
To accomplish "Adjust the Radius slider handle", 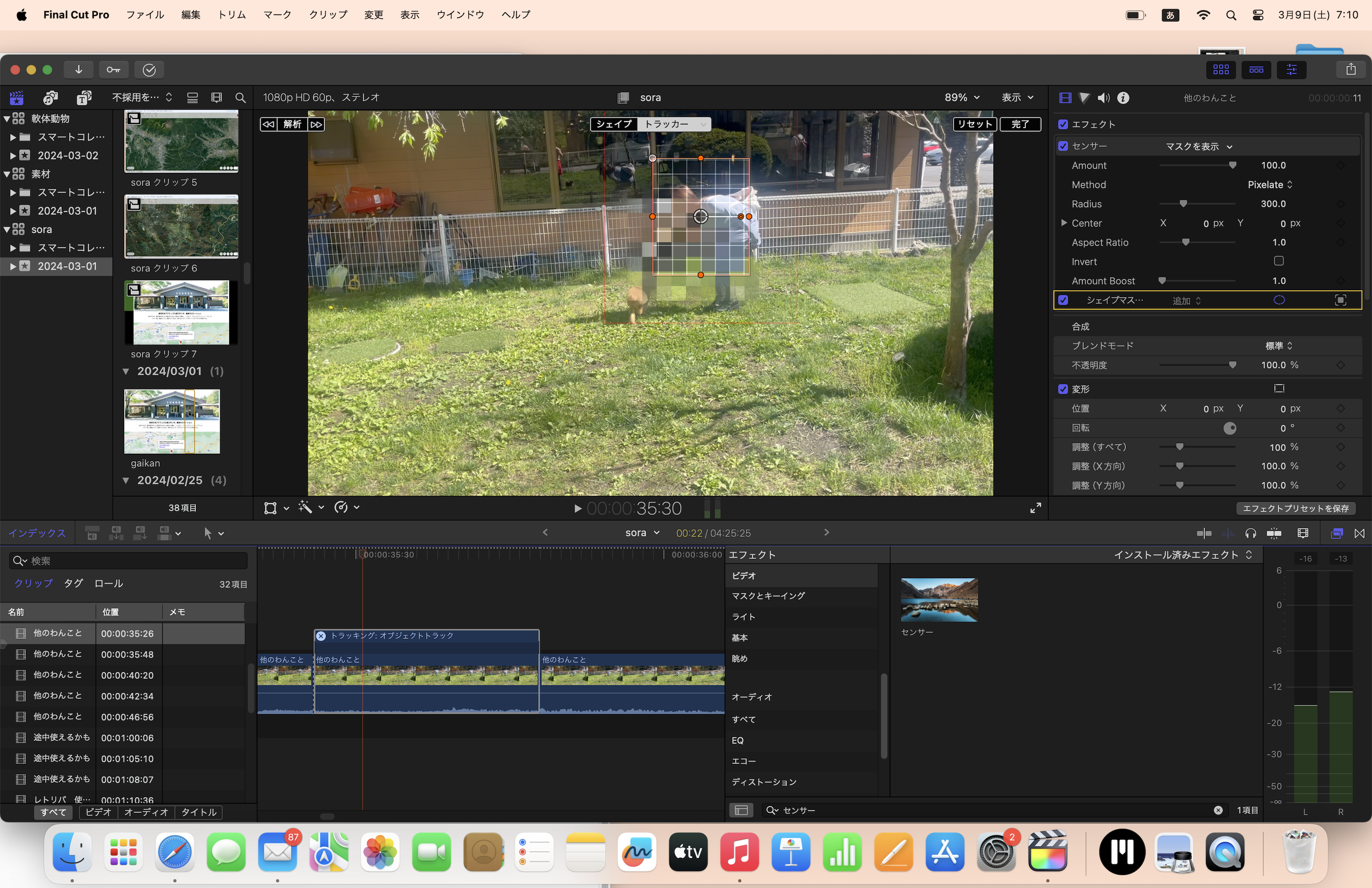I will click(x=1183, y=204).
